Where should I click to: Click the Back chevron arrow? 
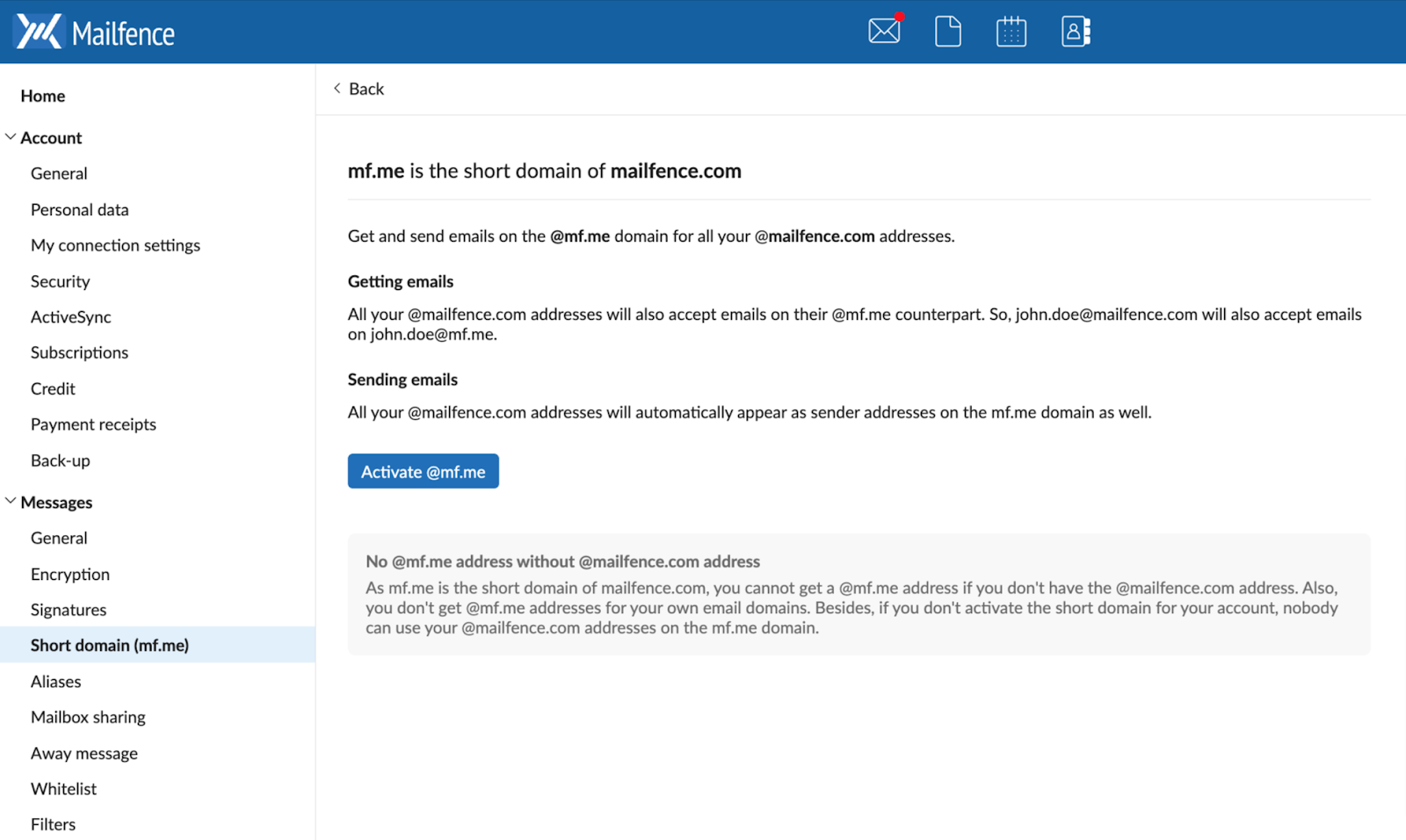pyautogui.click(x=337, y=88)
